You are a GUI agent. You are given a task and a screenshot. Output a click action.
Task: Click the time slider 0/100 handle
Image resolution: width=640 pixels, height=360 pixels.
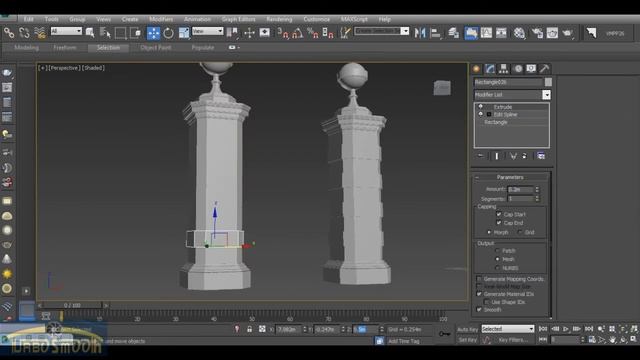(72, 305)
